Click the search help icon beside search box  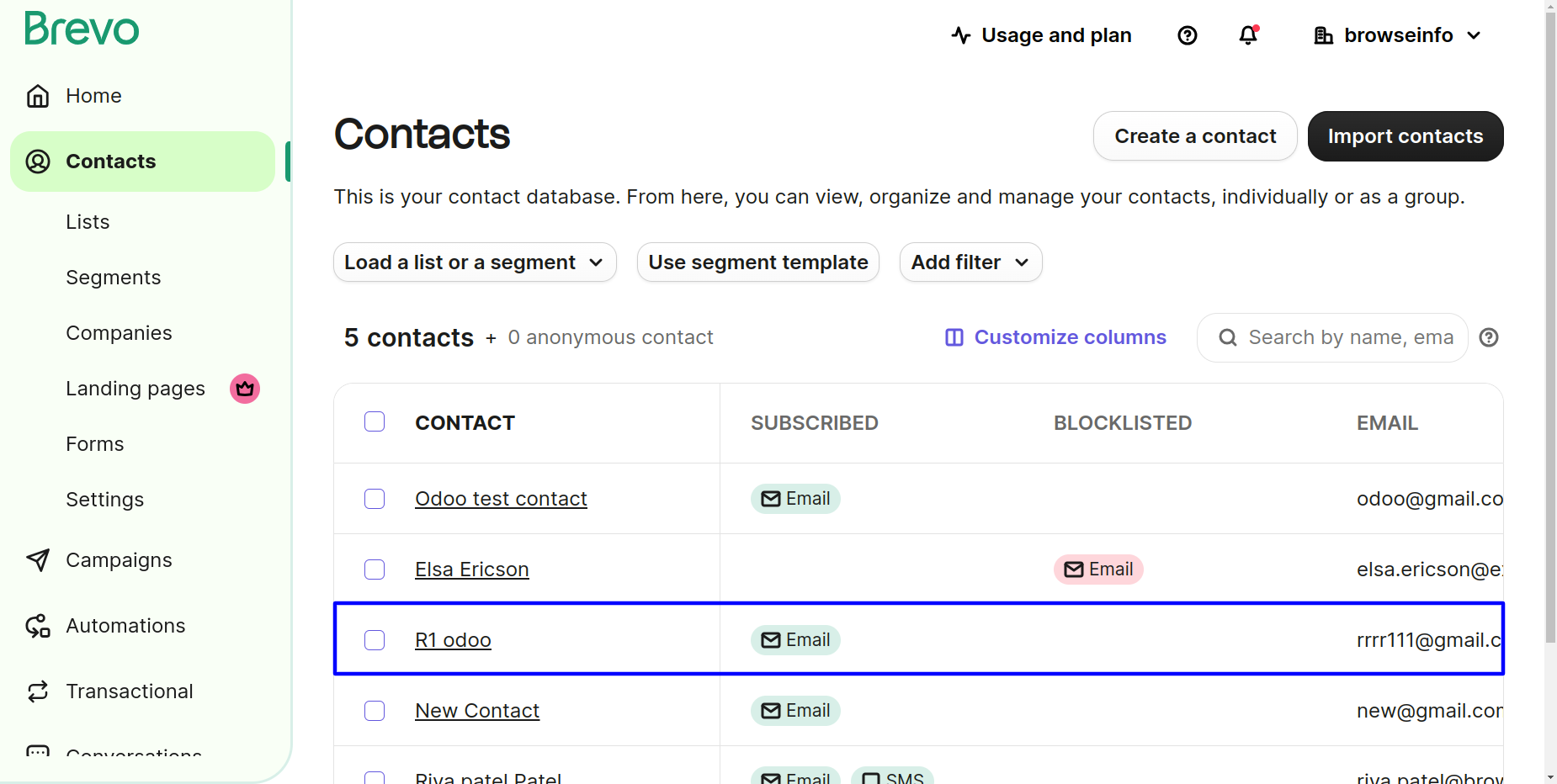(x=1489, y=337)
